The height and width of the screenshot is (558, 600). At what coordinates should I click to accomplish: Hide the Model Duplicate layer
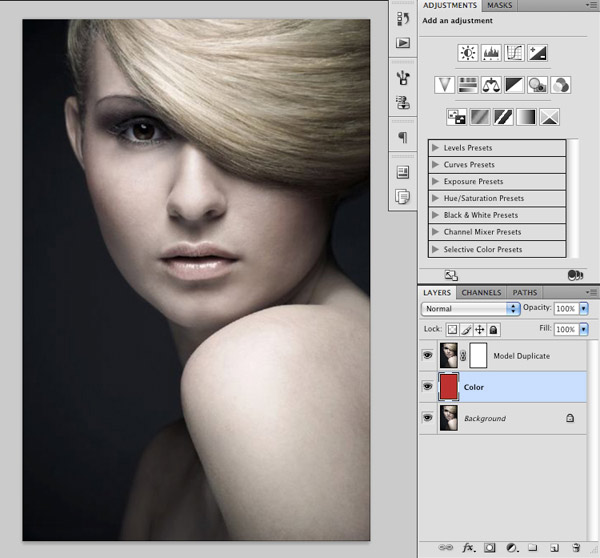point(428,355)
